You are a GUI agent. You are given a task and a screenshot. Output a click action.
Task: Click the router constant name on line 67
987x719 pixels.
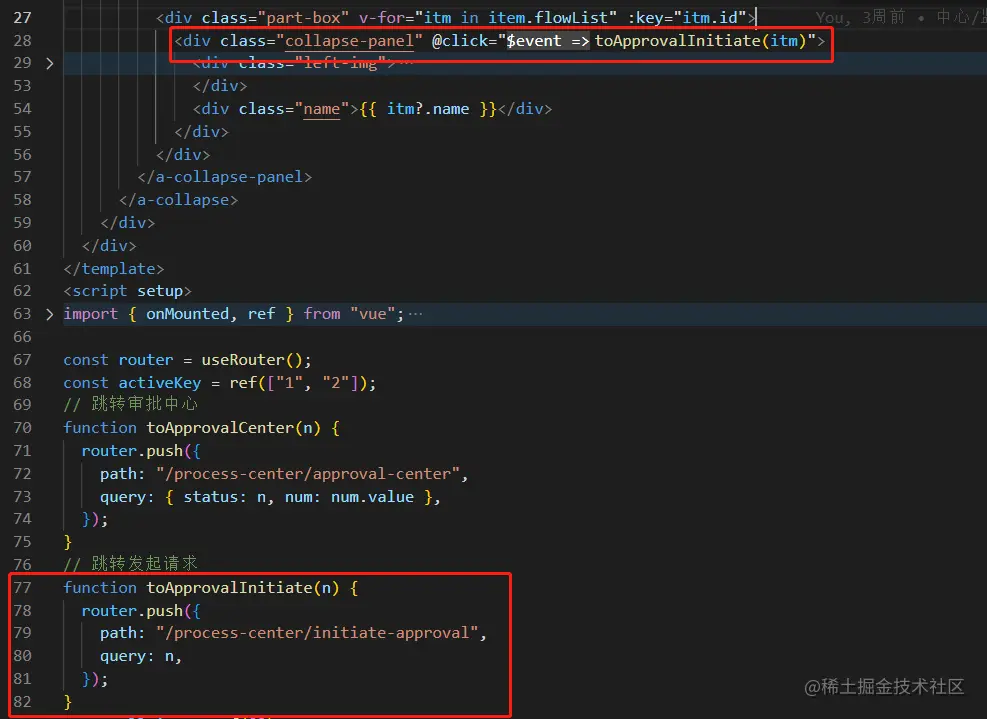pyautogui.click(x=146, y=360)
